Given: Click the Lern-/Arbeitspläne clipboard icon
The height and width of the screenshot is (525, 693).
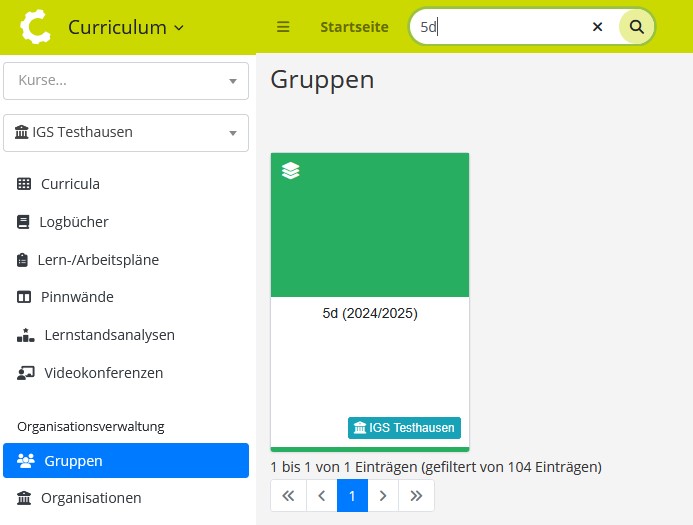Looking at the screenshot, I should pos(22,260).
